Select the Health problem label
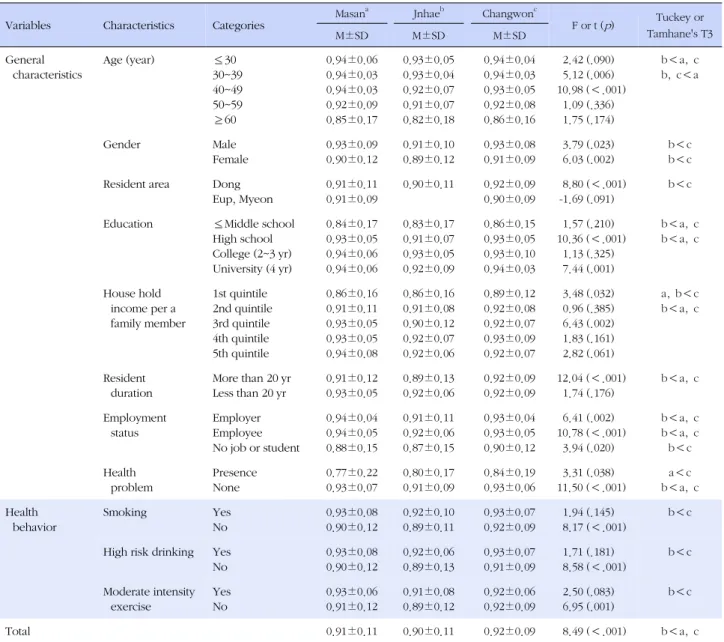 pos(128,480)
